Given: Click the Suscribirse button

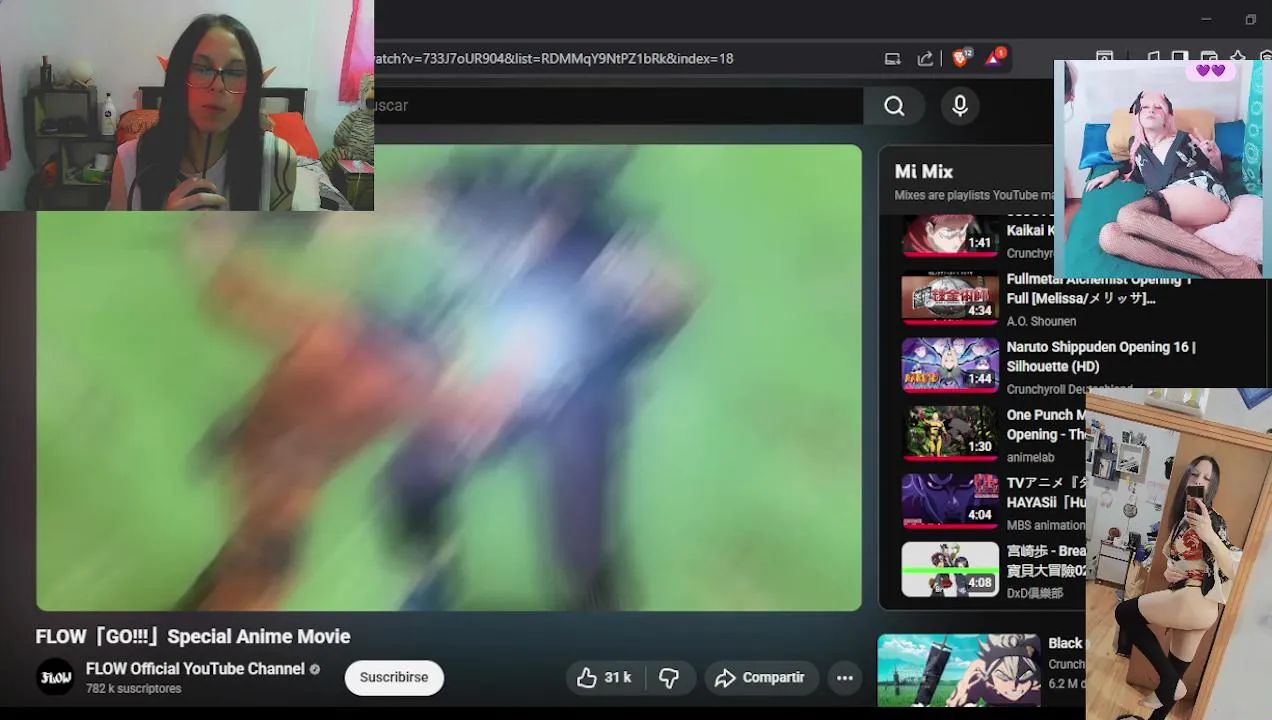Looking at the screenshot, I should (x=394, y=677).
